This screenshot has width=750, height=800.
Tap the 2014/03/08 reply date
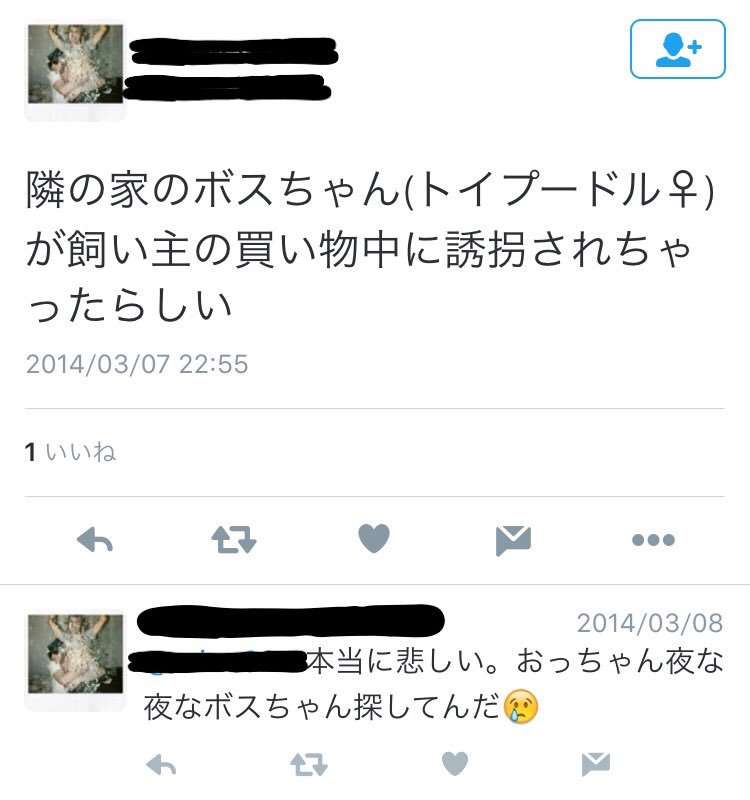pyautogui.click(x=650, y=623)
